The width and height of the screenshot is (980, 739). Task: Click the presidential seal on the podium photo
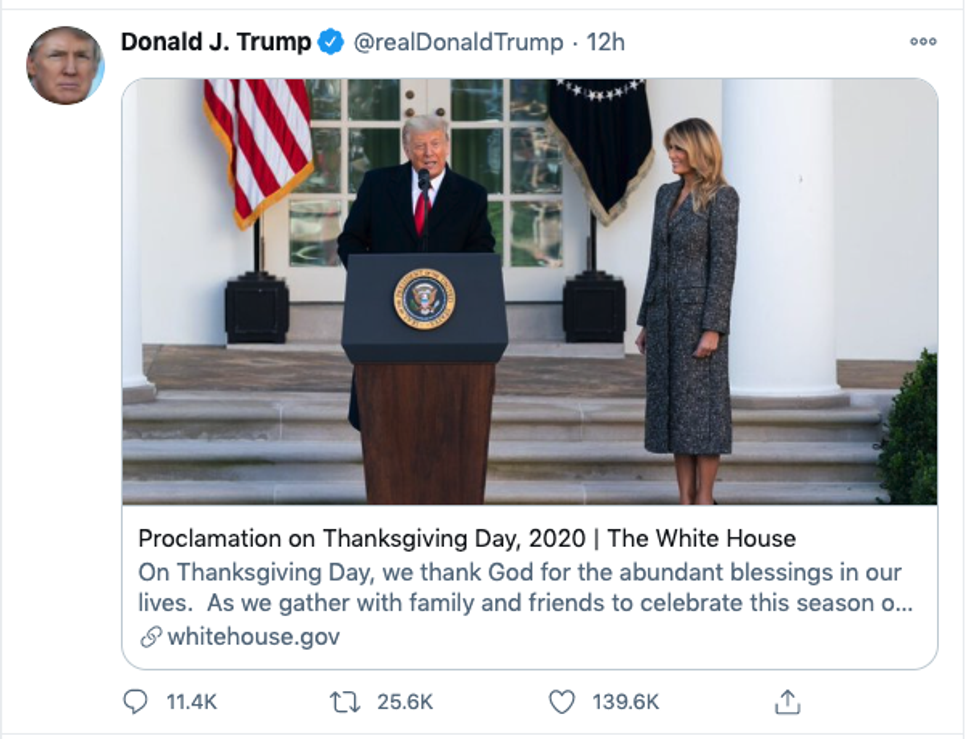tap(425, 298)
